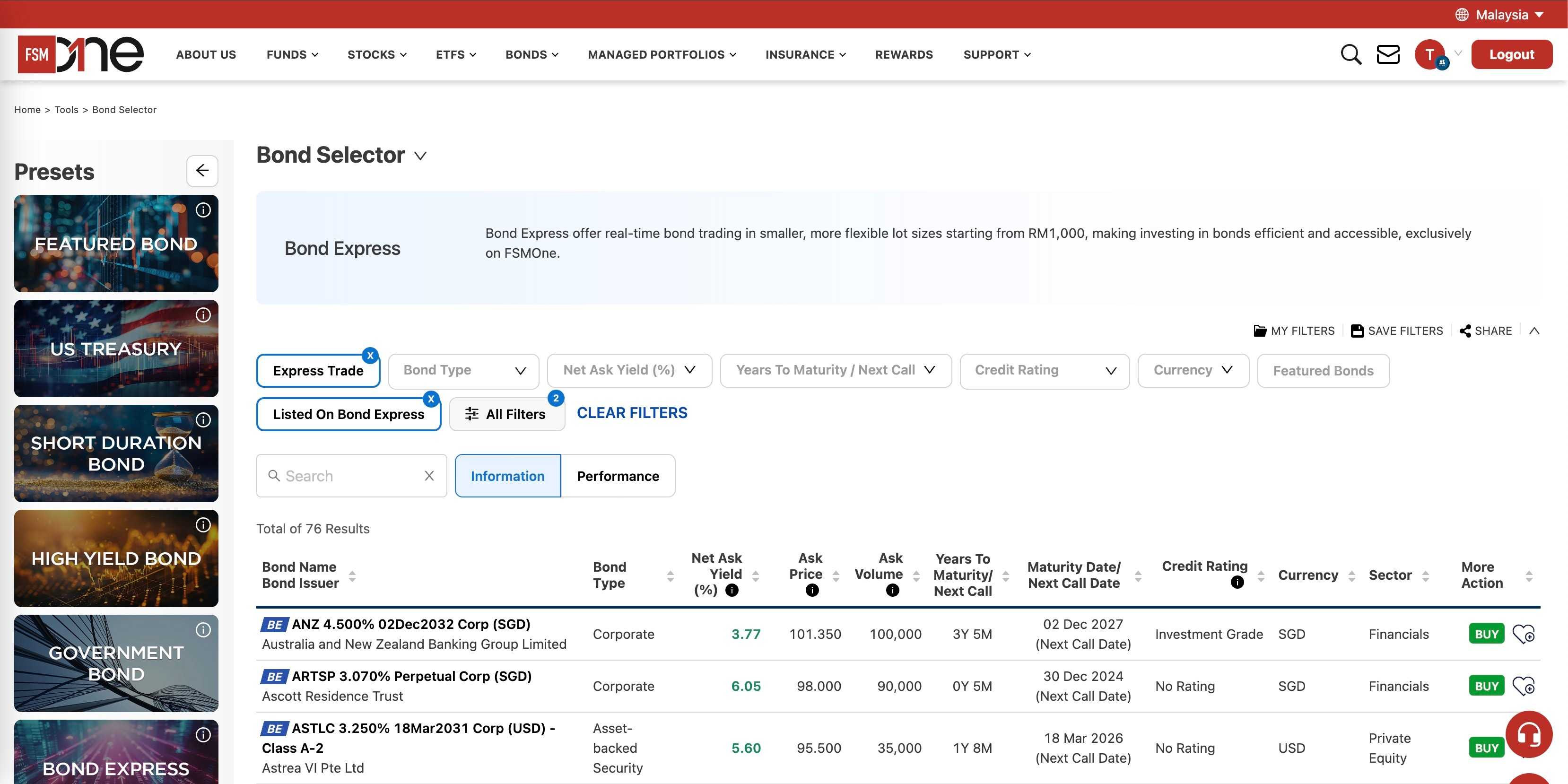Click the CLEAR FILTERS link

tap(631, 413)
